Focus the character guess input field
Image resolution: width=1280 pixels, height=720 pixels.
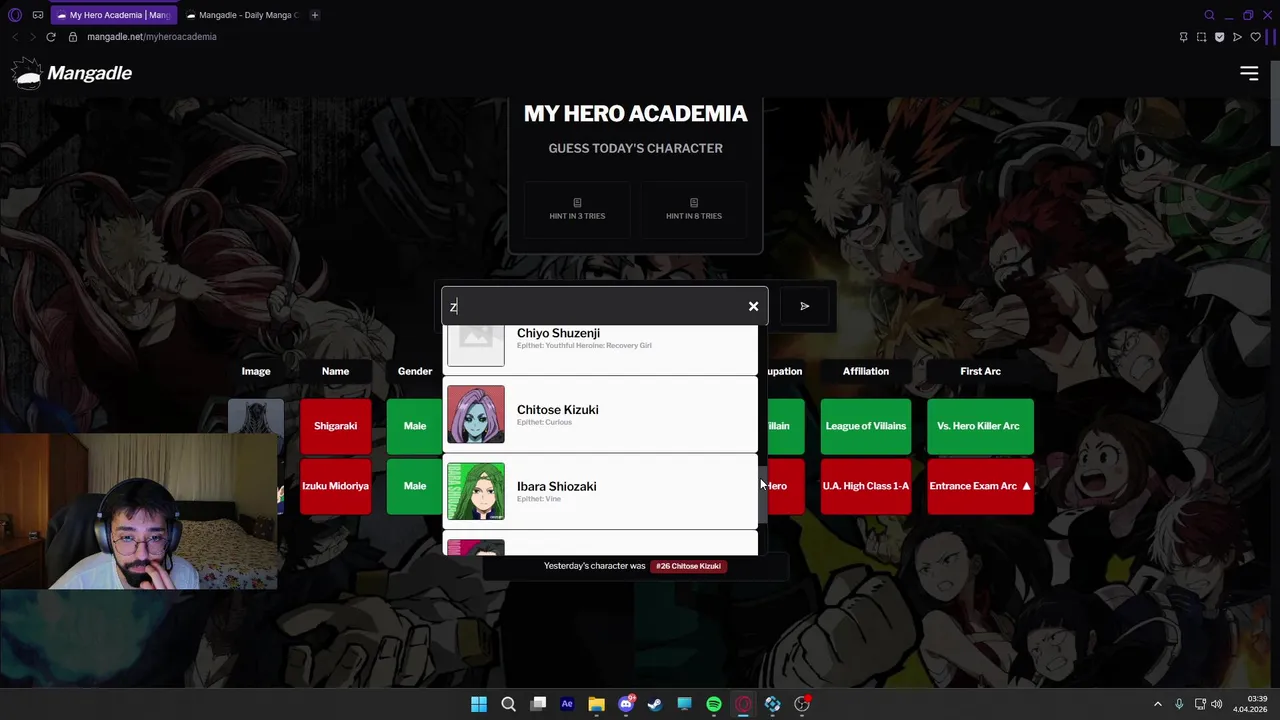(595, 306)
